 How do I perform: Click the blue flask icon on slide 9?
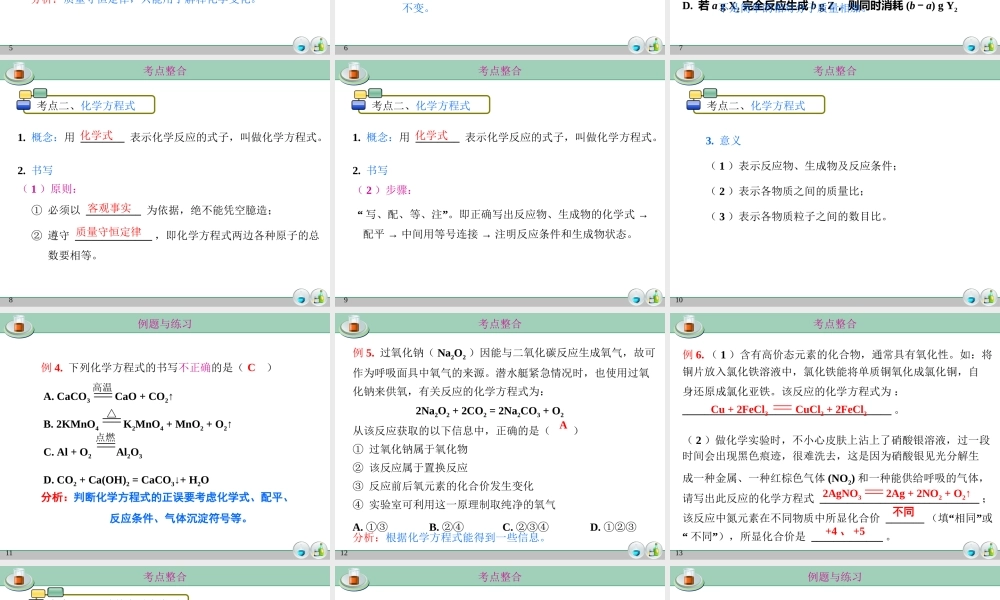point(636,298)
